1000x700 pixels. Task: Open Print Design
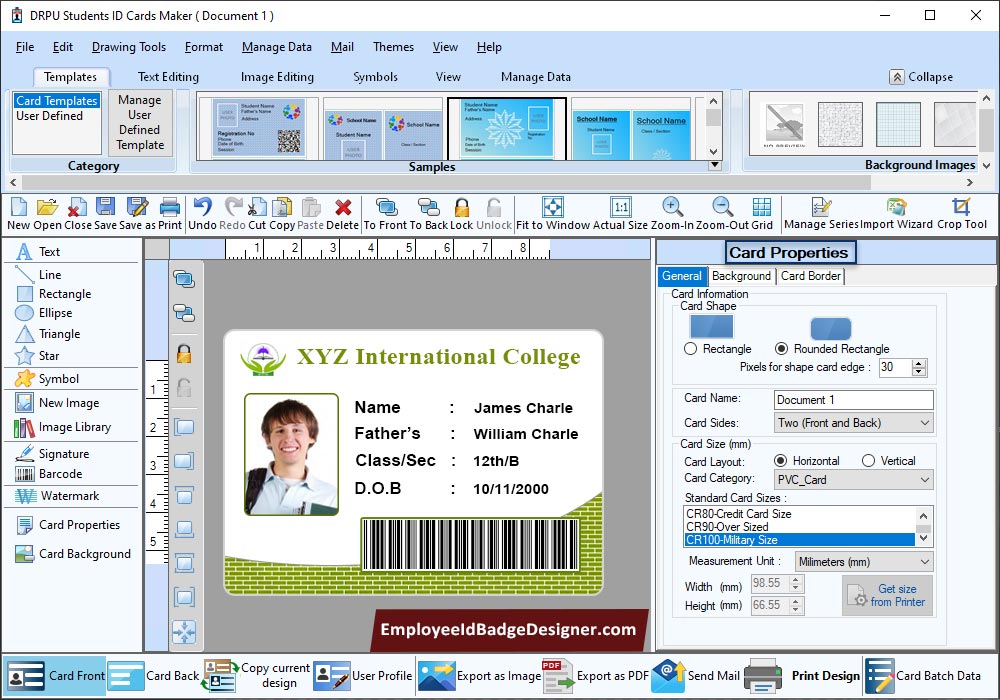(804, 676)
